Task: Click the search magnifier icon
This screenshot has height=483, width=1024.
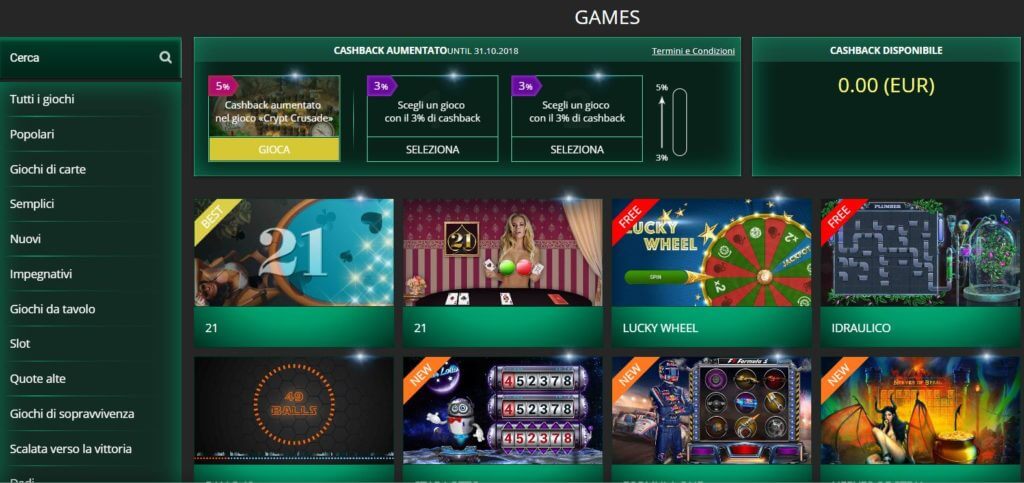Action: pos(165,57)
